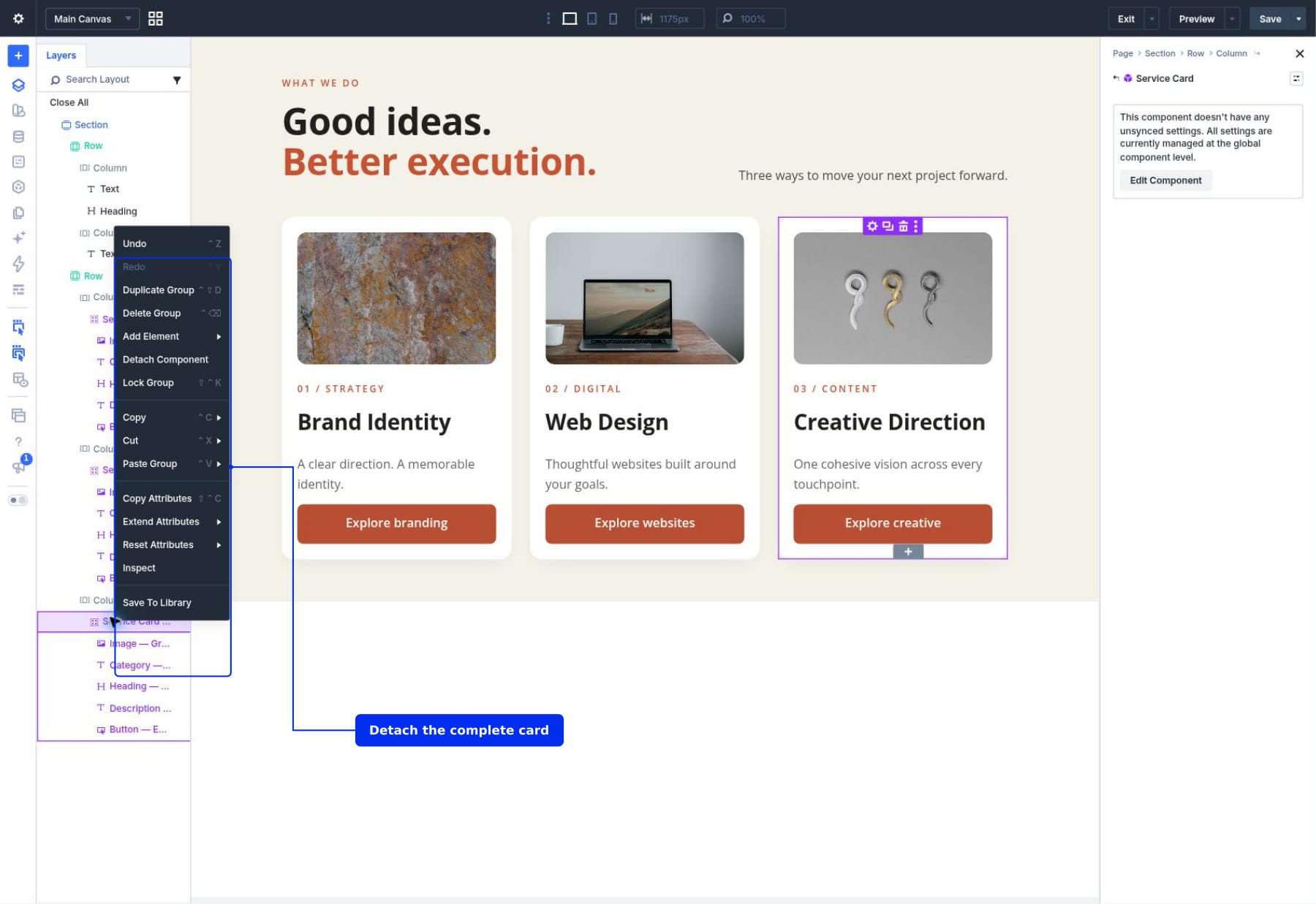Open the cube components icon in sidebar

[x=18, y=187]
